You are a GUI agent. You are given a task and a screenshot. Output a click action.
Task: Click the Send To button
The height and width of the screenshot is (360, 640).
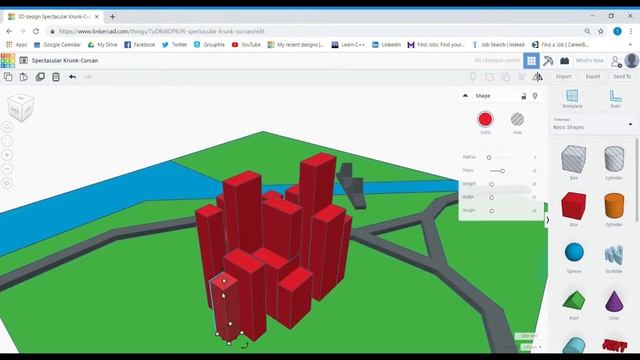pos(622,76)
